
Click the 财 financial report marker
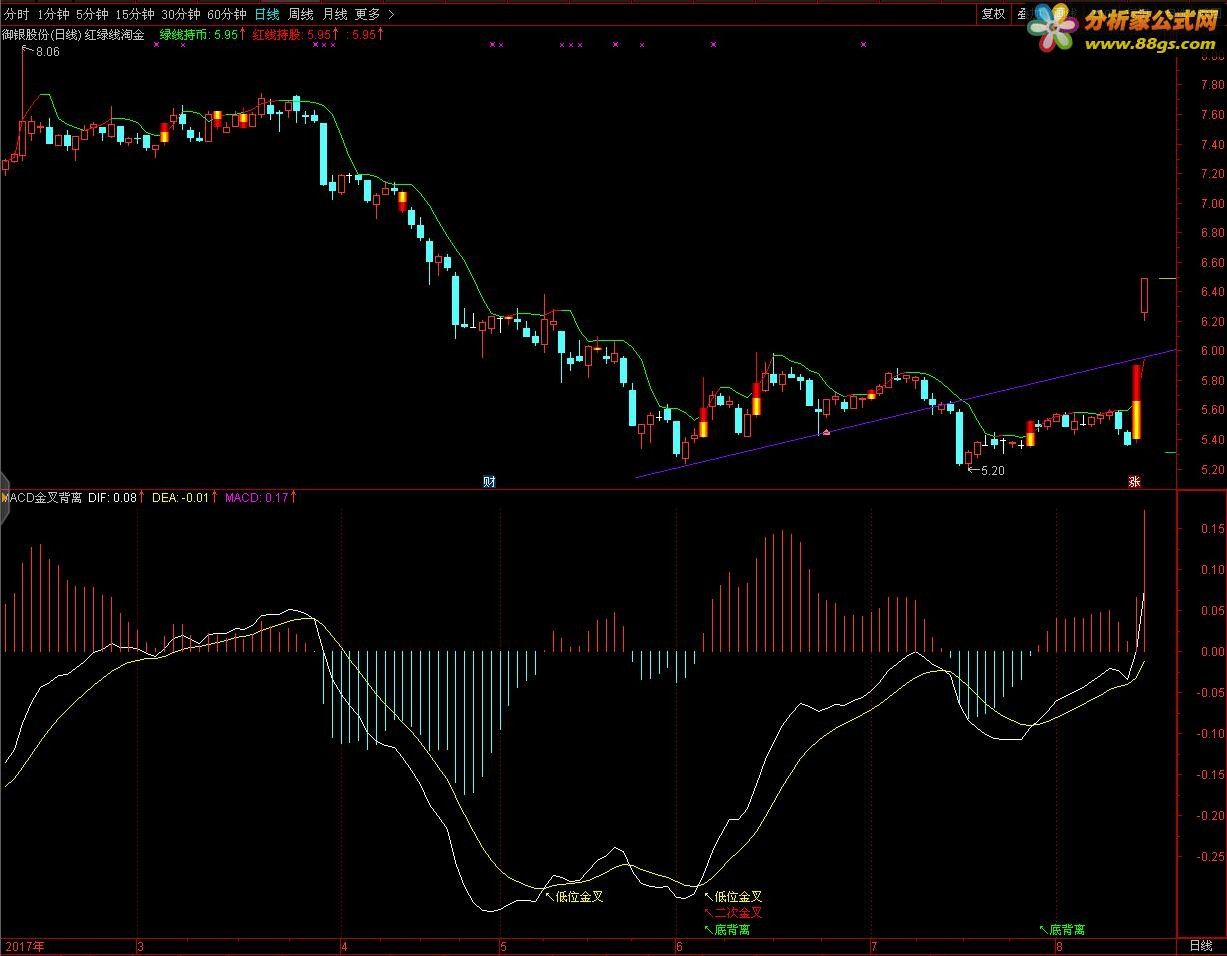click(x=490, y=481)
